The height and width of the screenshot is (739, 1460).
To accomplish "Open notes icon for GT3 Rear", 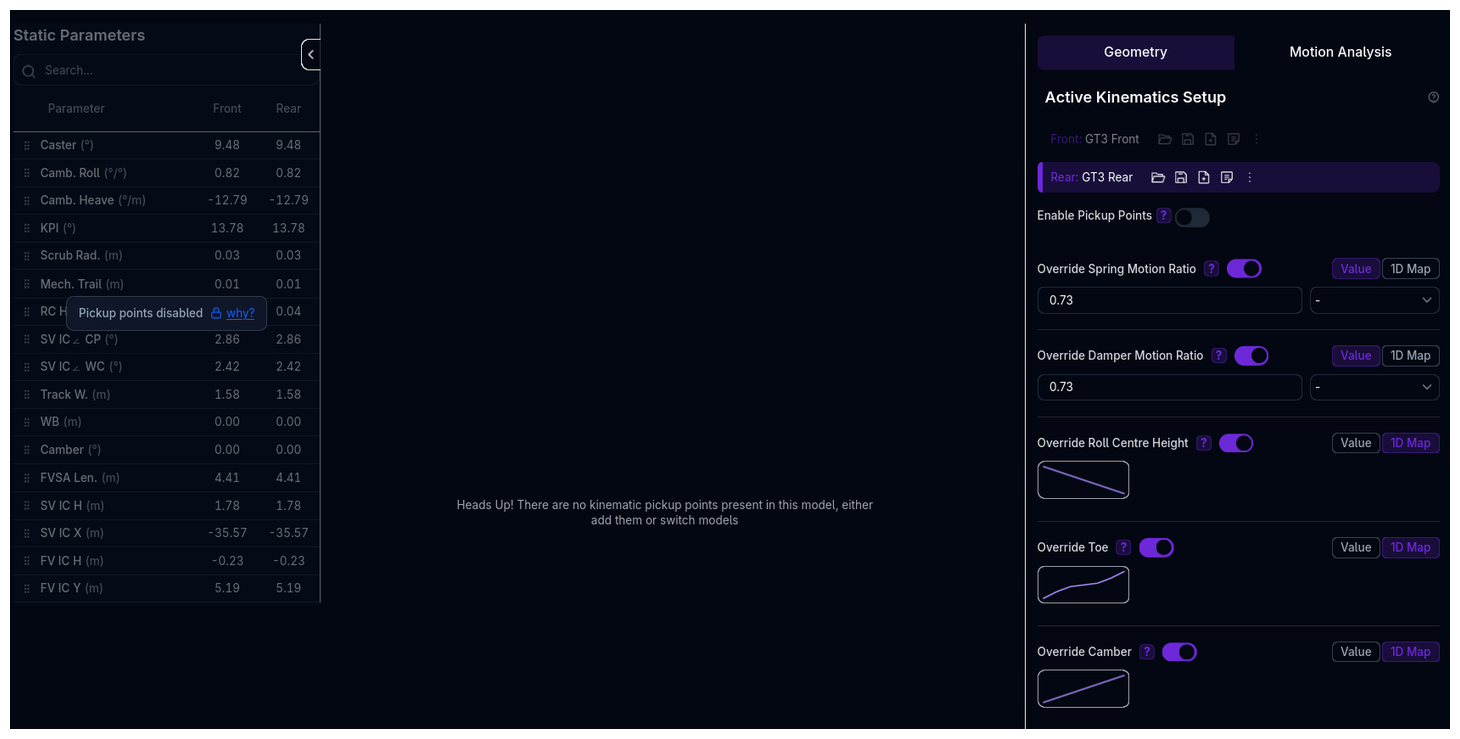I will [x=1227, y=178].
